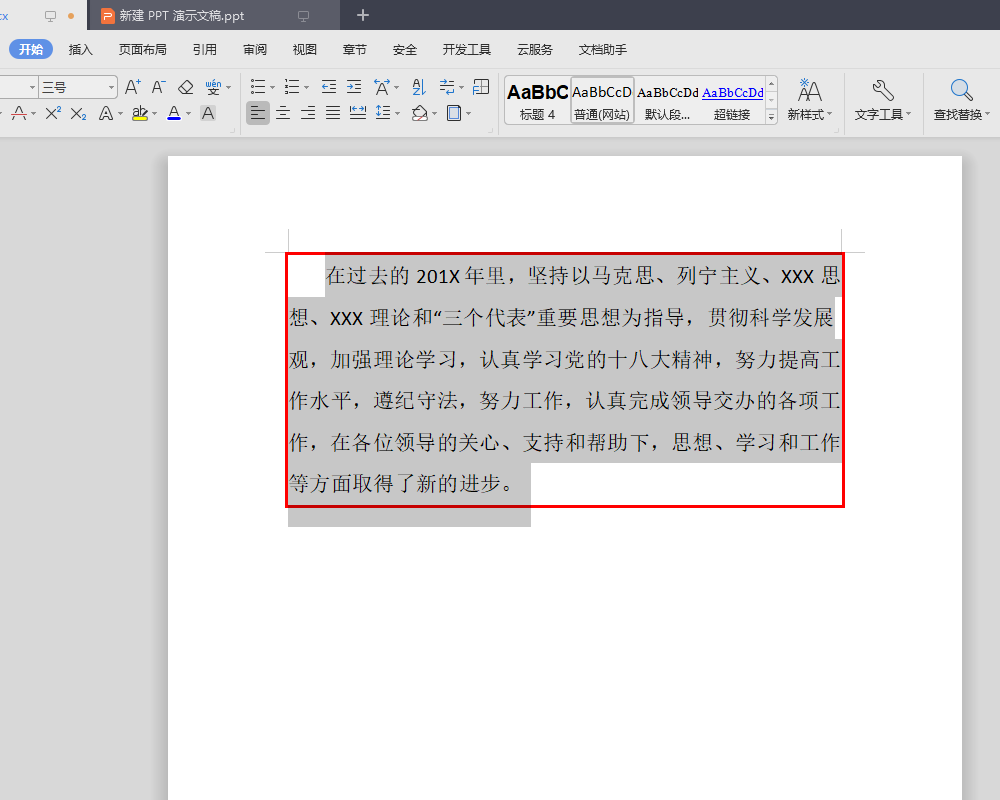This screenshot has width=1000, height=800.
Task: Expand the styles gallery list
Action: pyautogui.click(x=771, y=116)
